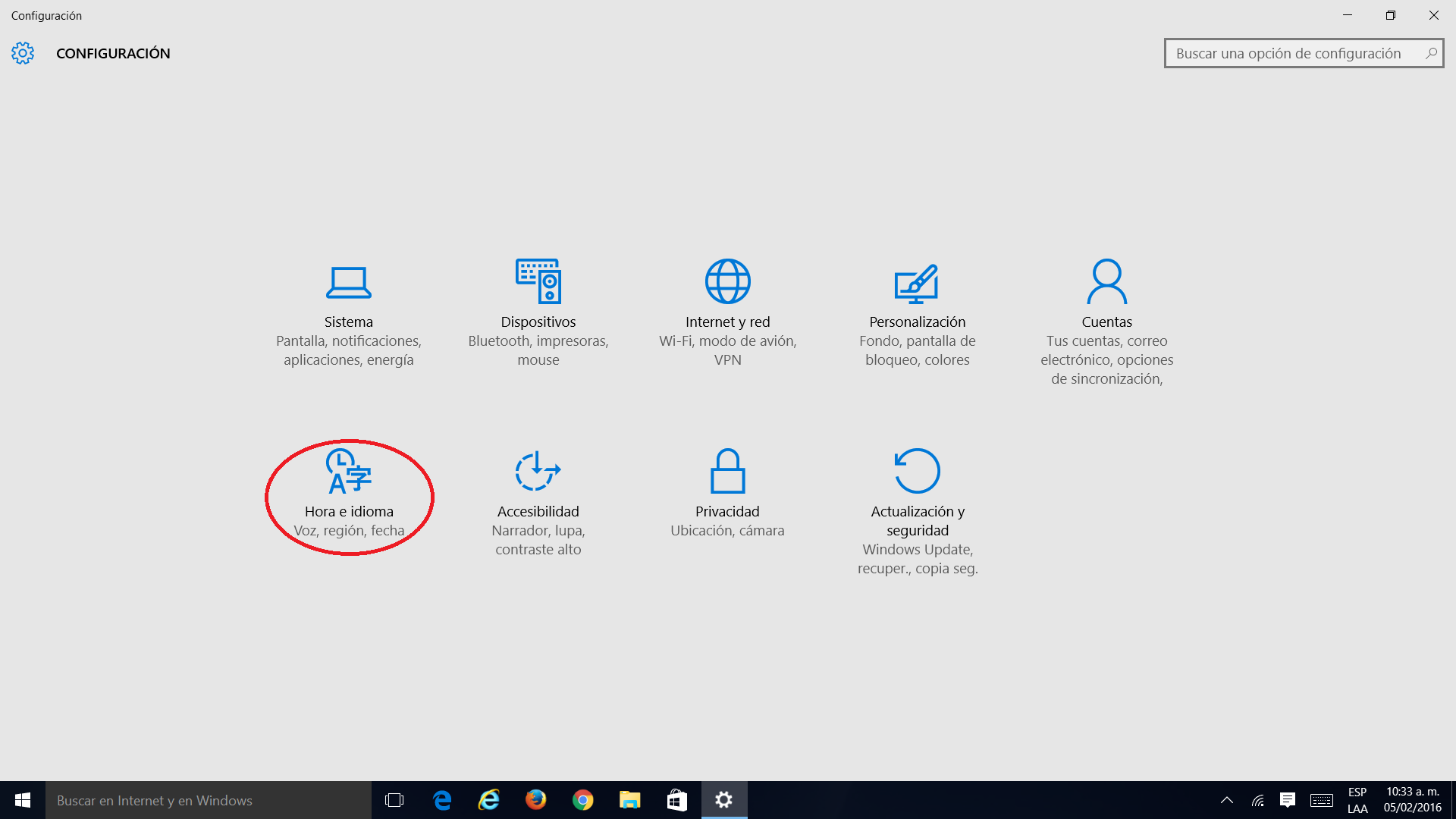This screenshot has width=1456, height=819.
Task: Open Actualización y seguridad icon
Action: click(917, 471)
